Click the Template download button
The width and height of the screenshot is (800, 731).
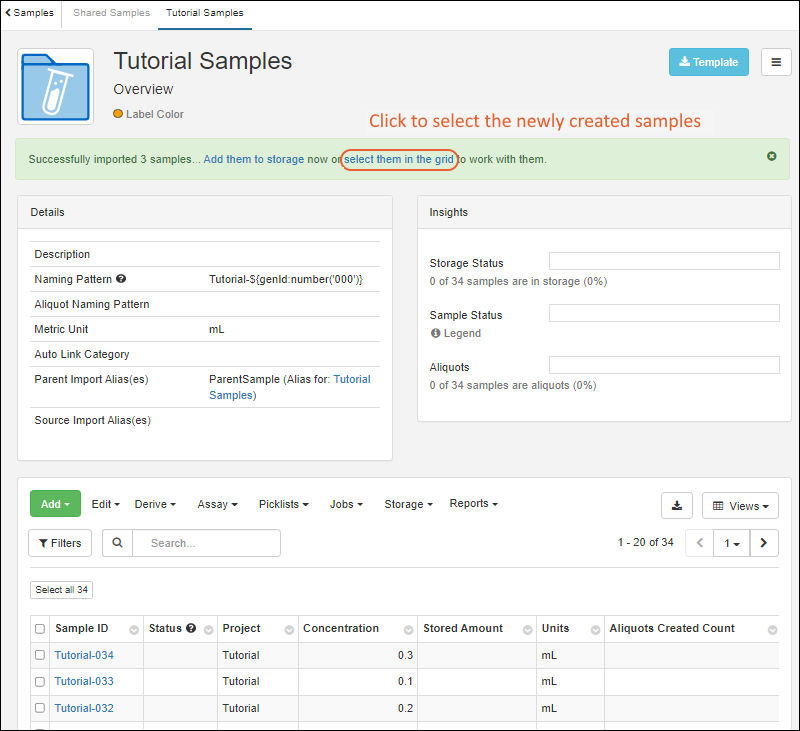pyautogui.click(x=708, y=62)
